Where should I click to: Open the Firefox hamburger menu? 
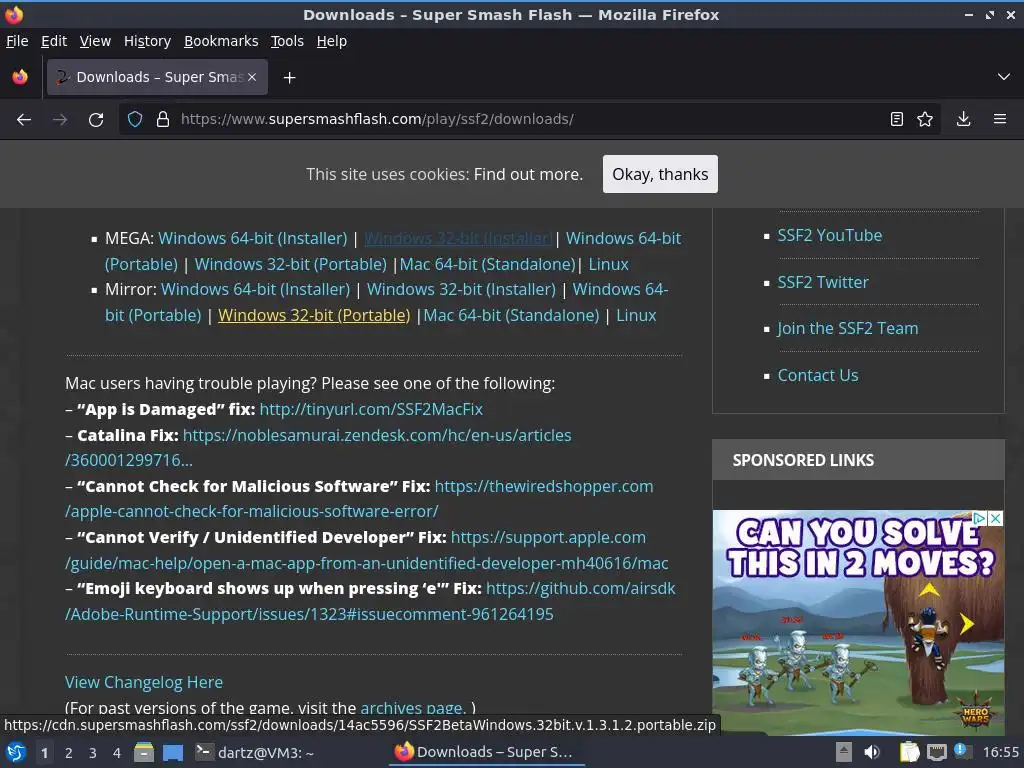tap(1000, 119)
